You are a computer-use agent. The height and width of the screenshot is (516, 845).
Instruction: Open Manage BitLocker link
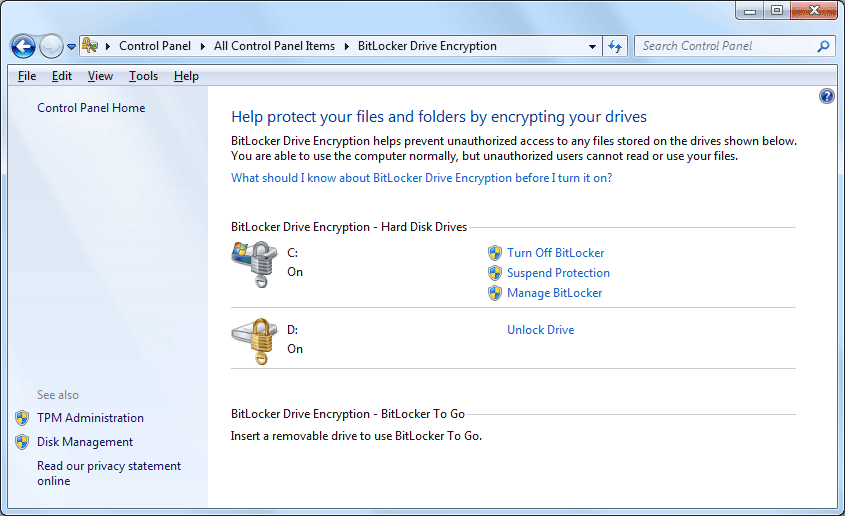pos(555,292)
